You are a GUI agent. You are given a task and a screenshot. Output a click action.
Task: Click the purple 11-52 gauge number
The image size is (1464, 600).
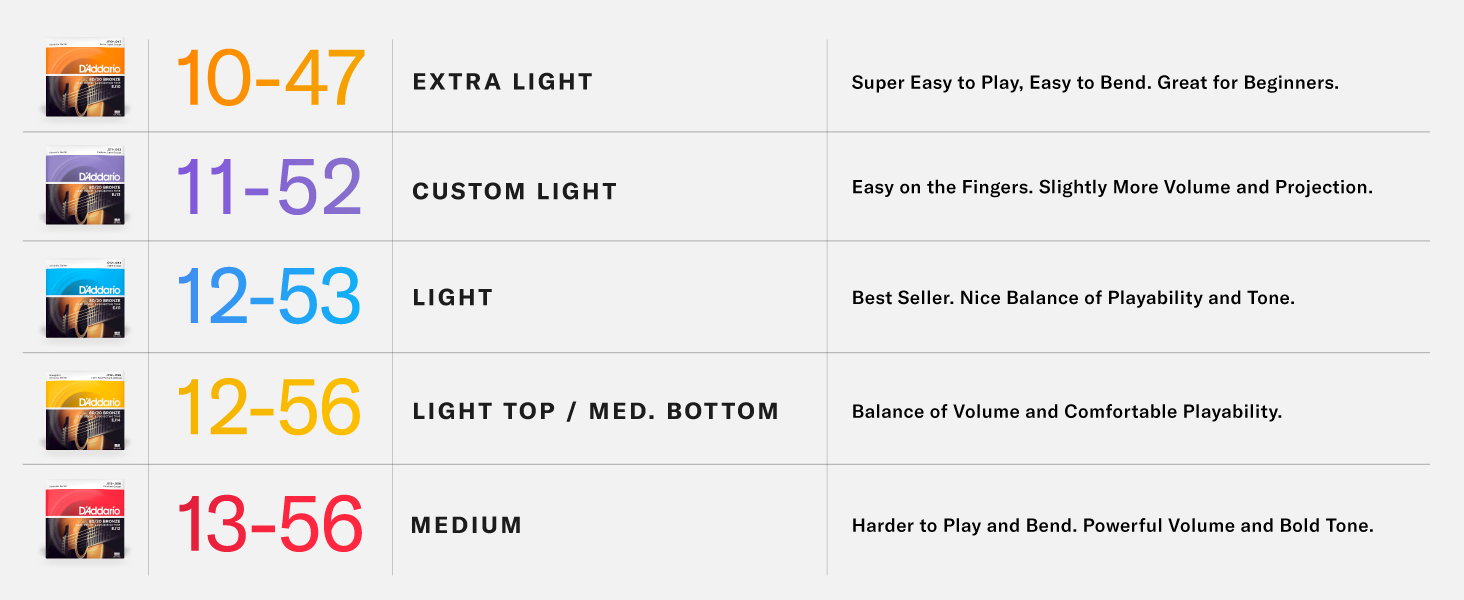point(268,187)
